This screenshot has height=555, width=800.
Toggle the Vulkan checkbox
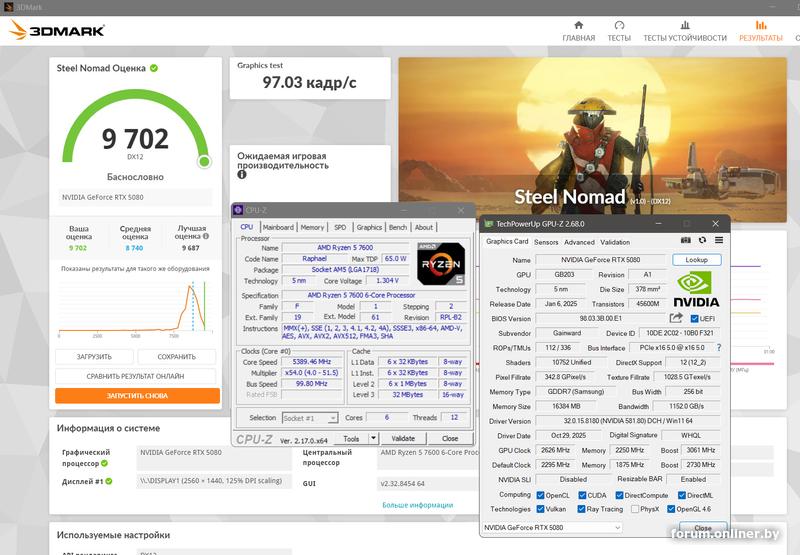click(x=540, y=509)
